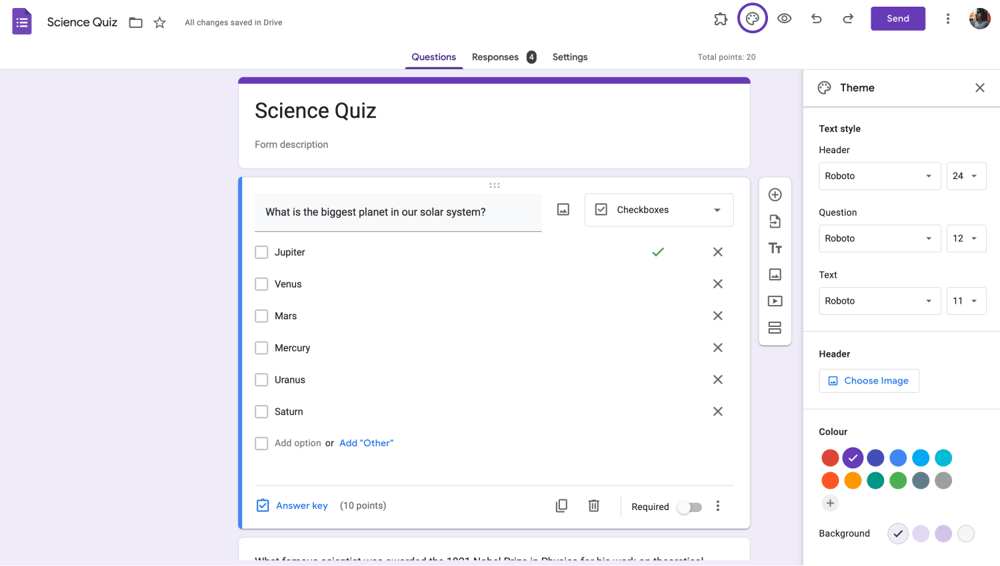
Task: Click the Preview eye icon
Action: tap(784, 19)
